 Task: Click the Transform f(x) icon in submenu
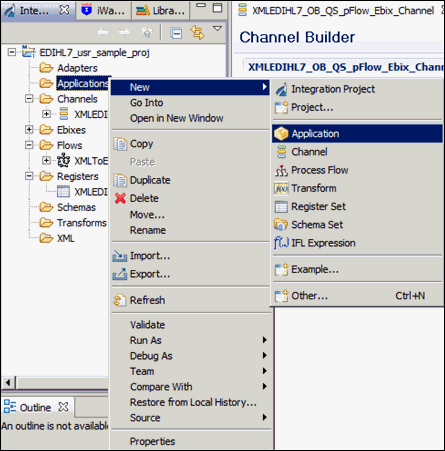click(x=281, y=189)
